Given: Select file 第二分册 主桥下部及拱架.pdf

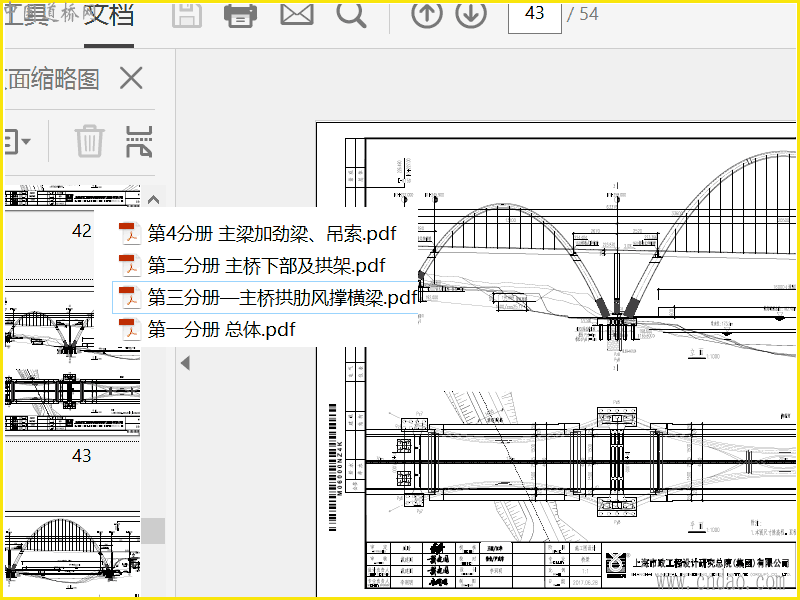Looking at the screenshot, I should 252,265.
